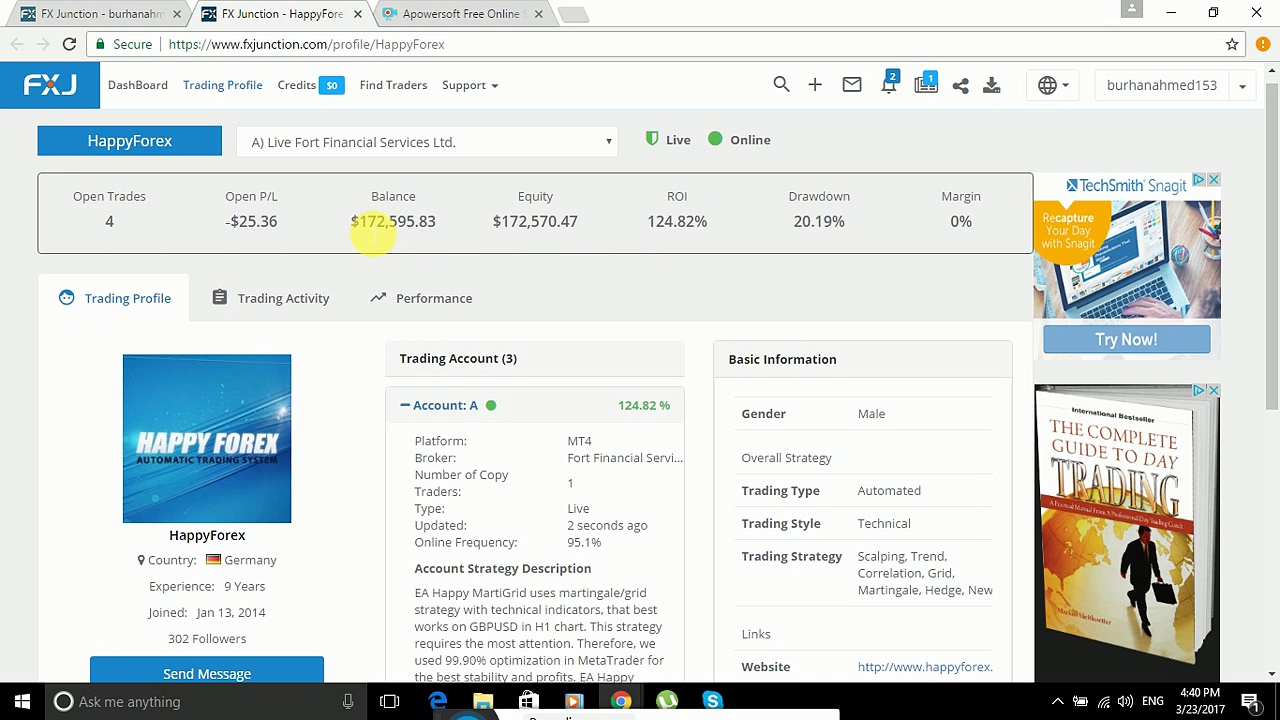Close the Apowersoft browser tab
The image size is (1280, 720).
point(538,14)
